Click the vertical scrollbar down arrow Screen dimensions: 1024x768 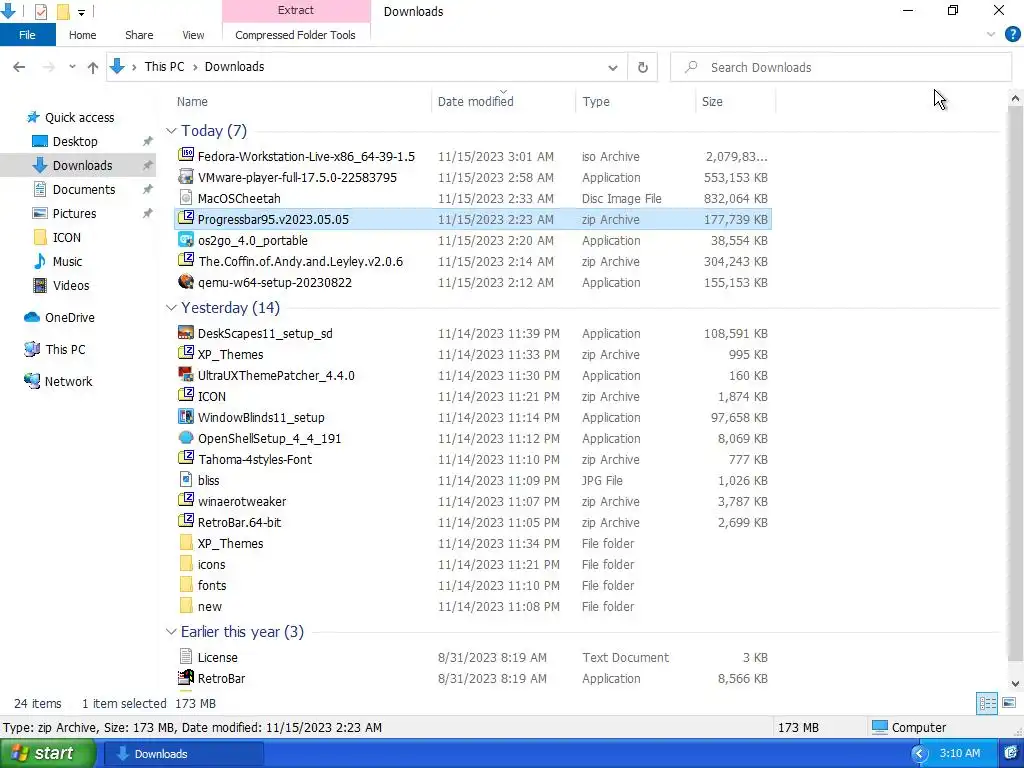pos(1015,684)
